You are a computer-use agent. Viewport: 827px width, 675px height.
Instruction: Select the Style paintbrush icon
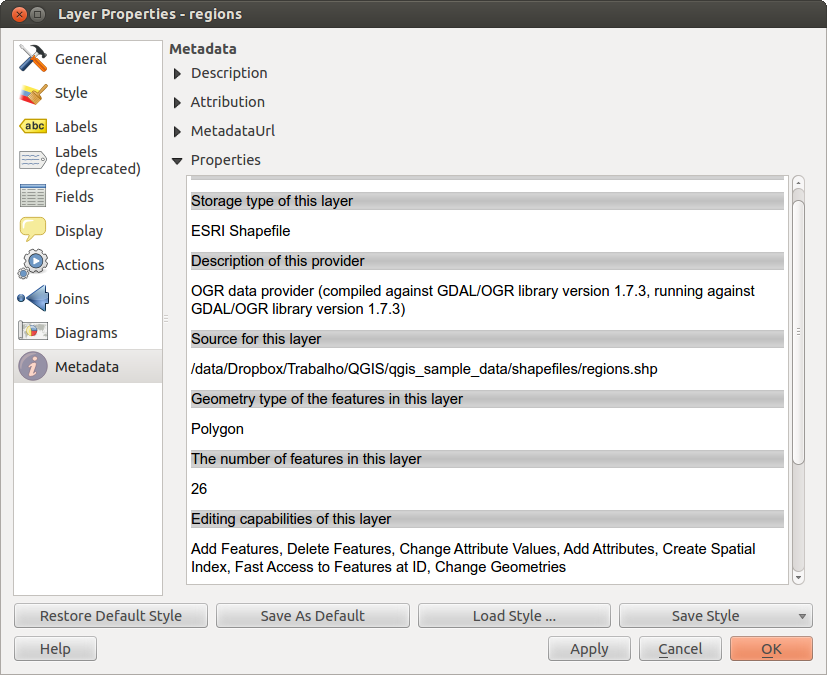(x=33, y=93)
